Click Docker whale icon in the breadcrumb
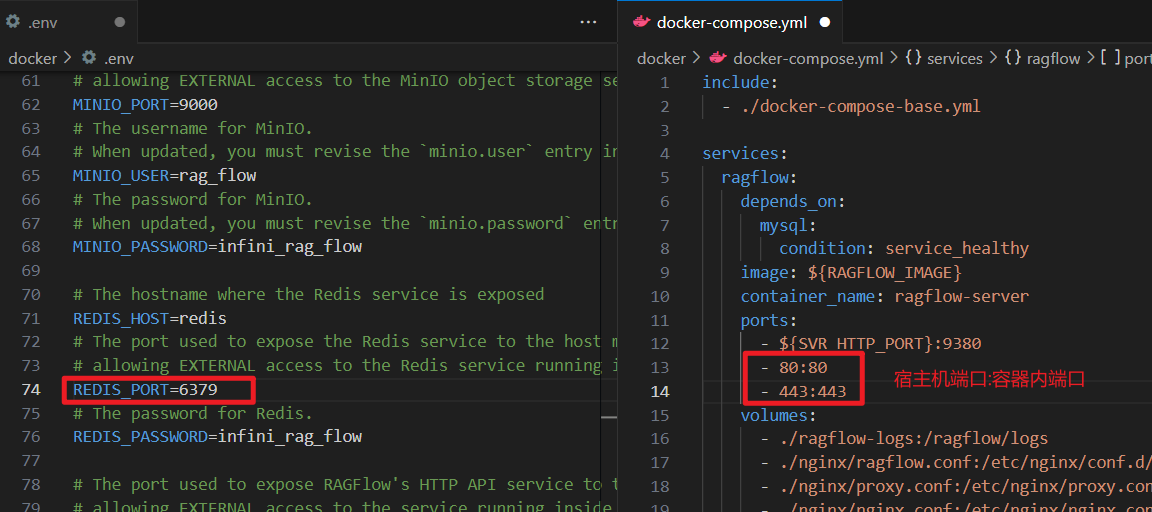 tap(716, 58)
